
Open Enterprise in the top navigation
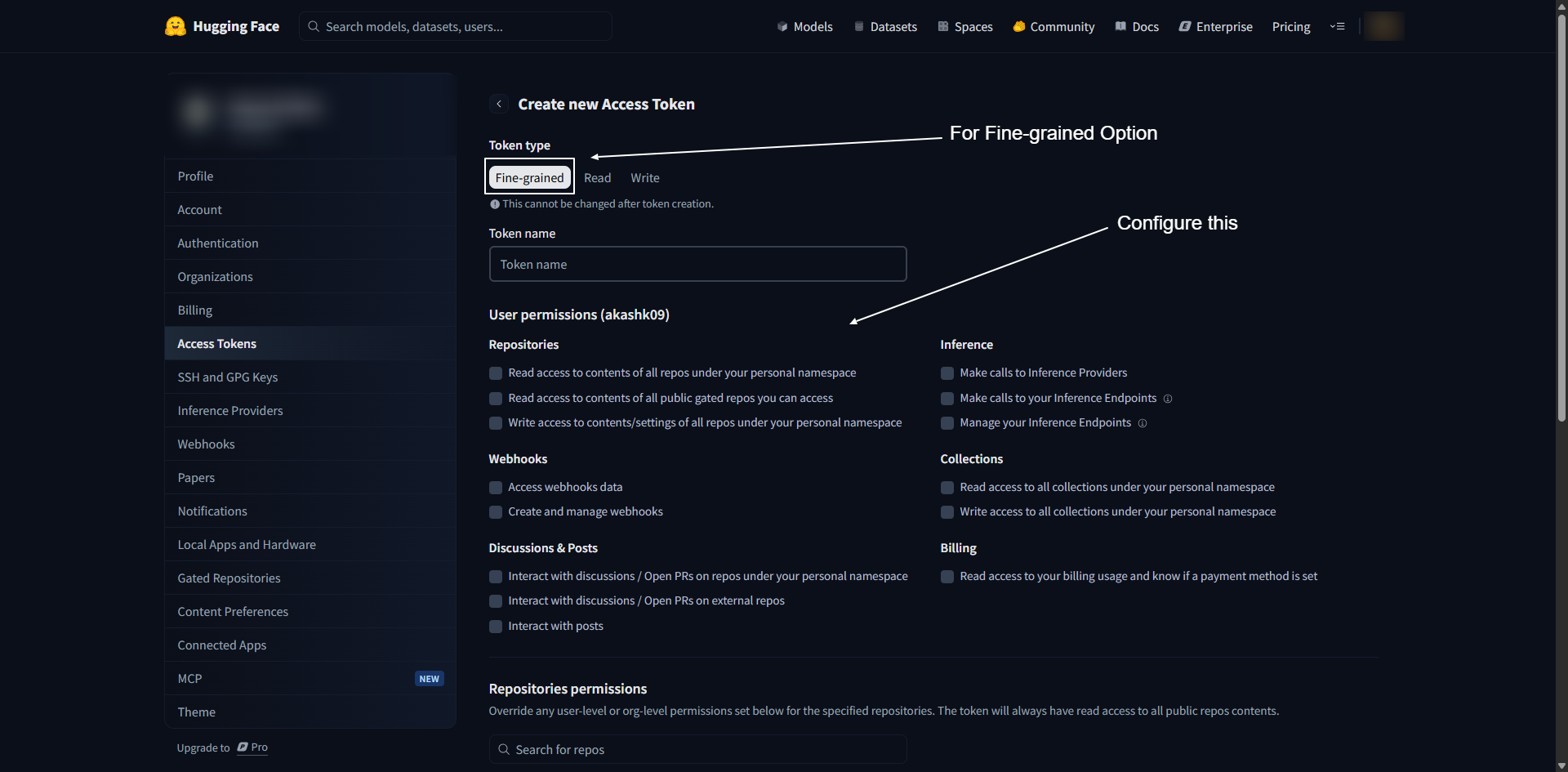1215,26
